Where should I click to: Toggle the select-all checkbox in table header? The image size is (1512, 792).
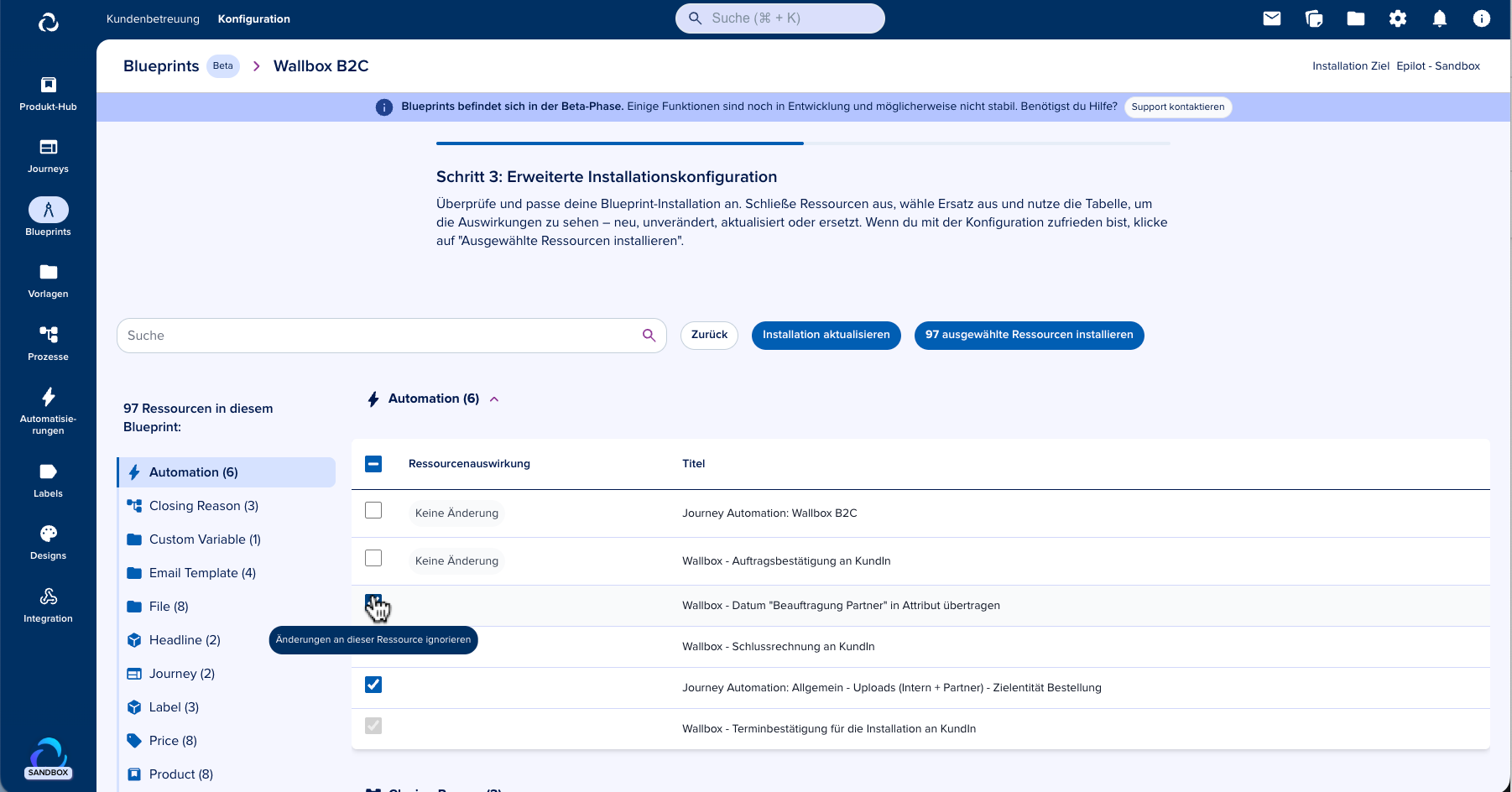(373, 464)
